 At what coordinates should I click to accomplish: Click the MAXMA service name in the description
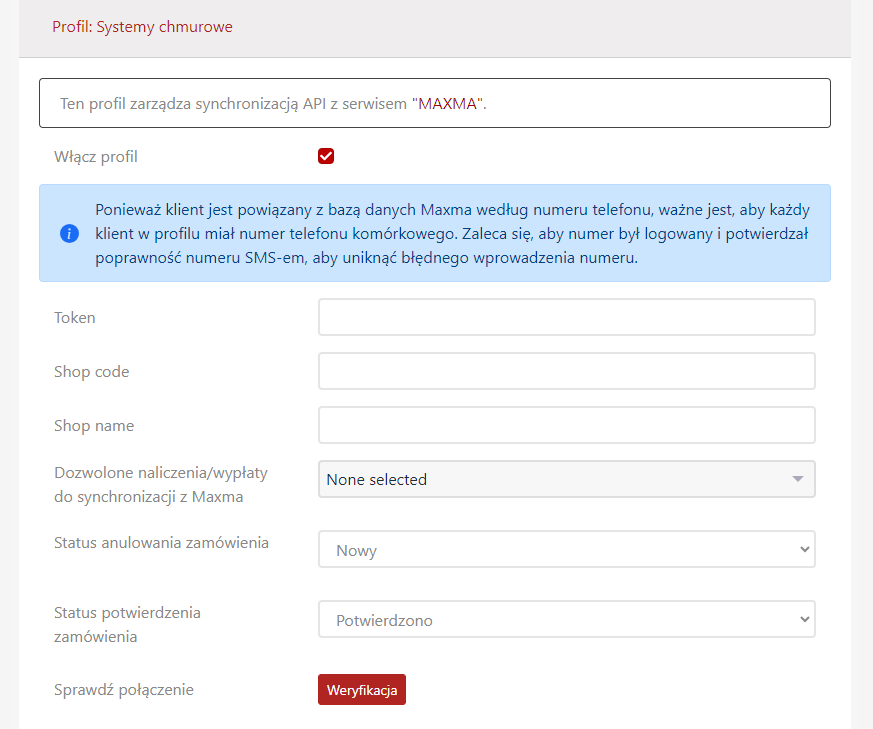pyautogui.click(x=449, y=104)
